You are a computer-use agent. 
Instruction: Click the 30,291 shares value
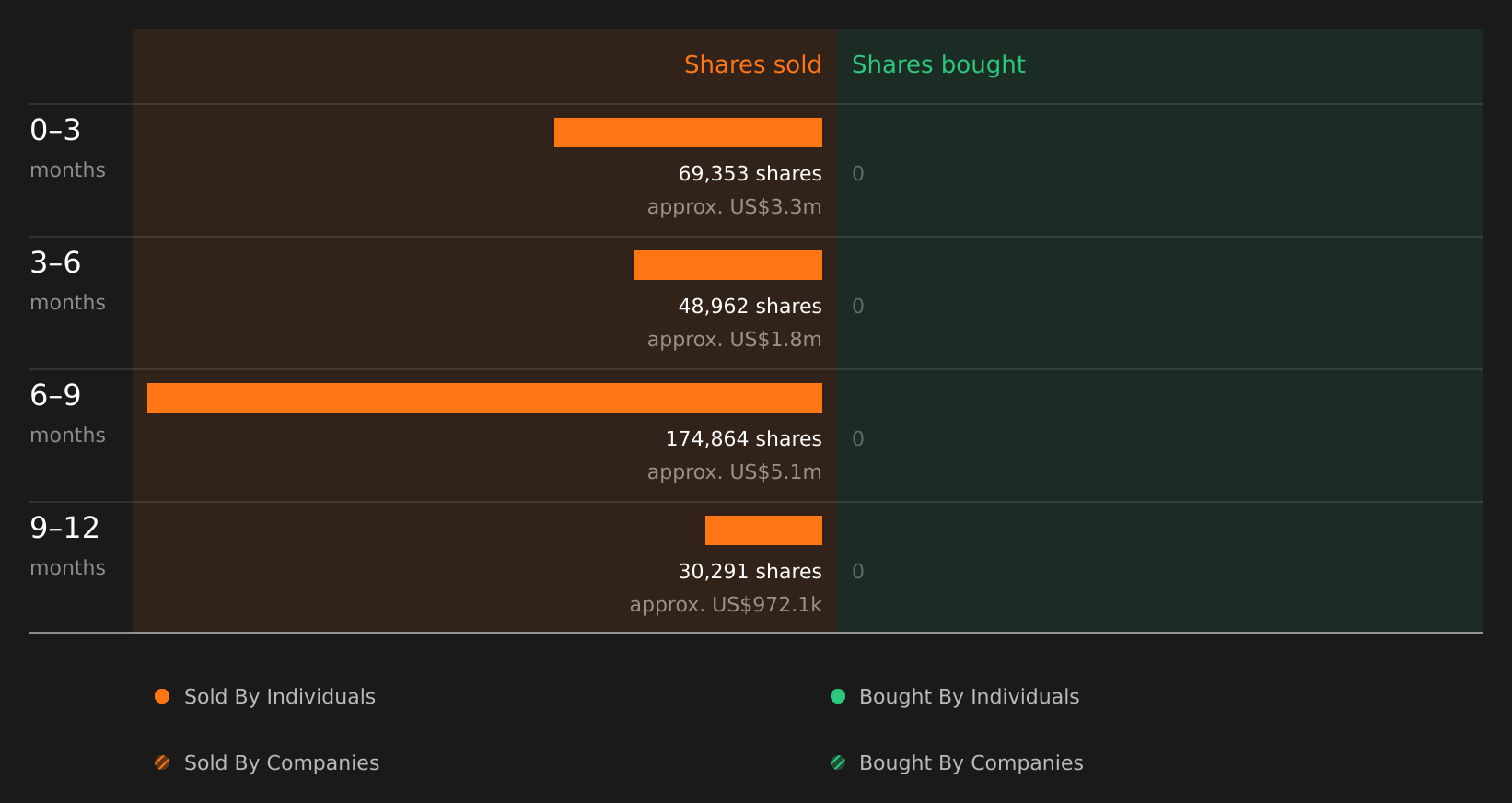coord(750,572)
